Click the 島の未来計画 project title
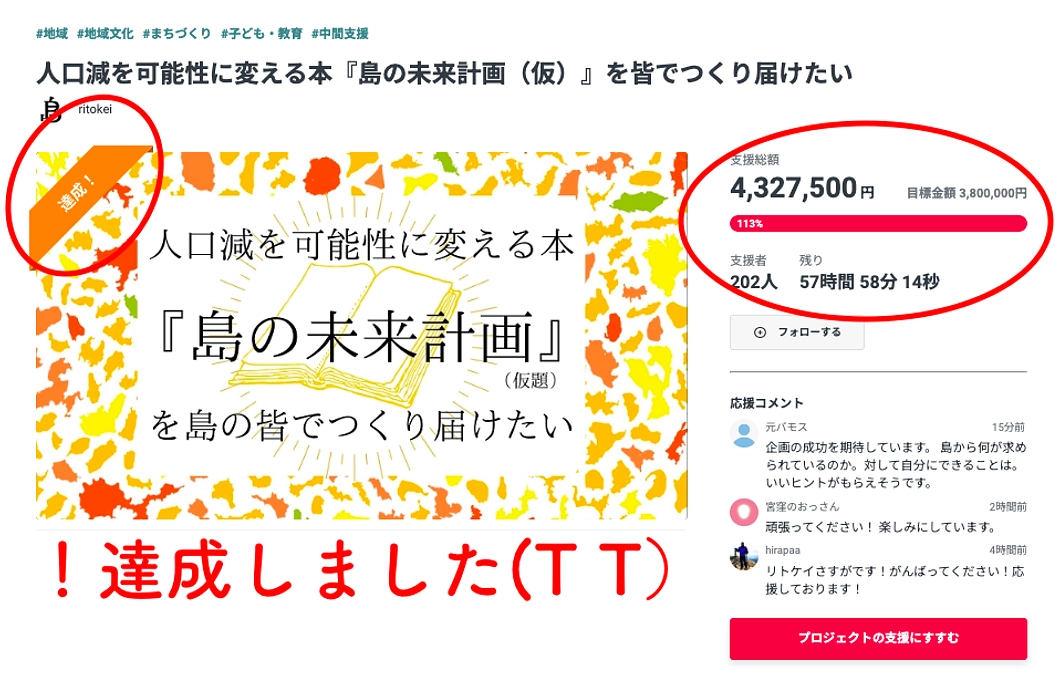The image size is (1058, 675). coord(442,71)
